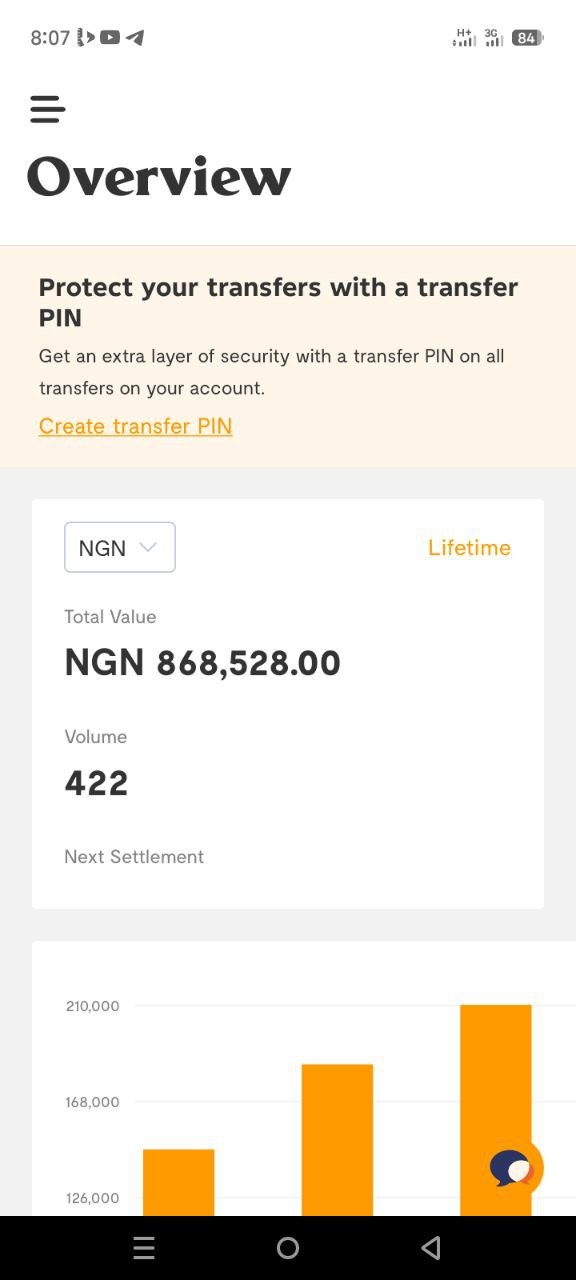Tap the Volume count of 422
This screenshot has width=576, height=1280.
pos(96,782)
